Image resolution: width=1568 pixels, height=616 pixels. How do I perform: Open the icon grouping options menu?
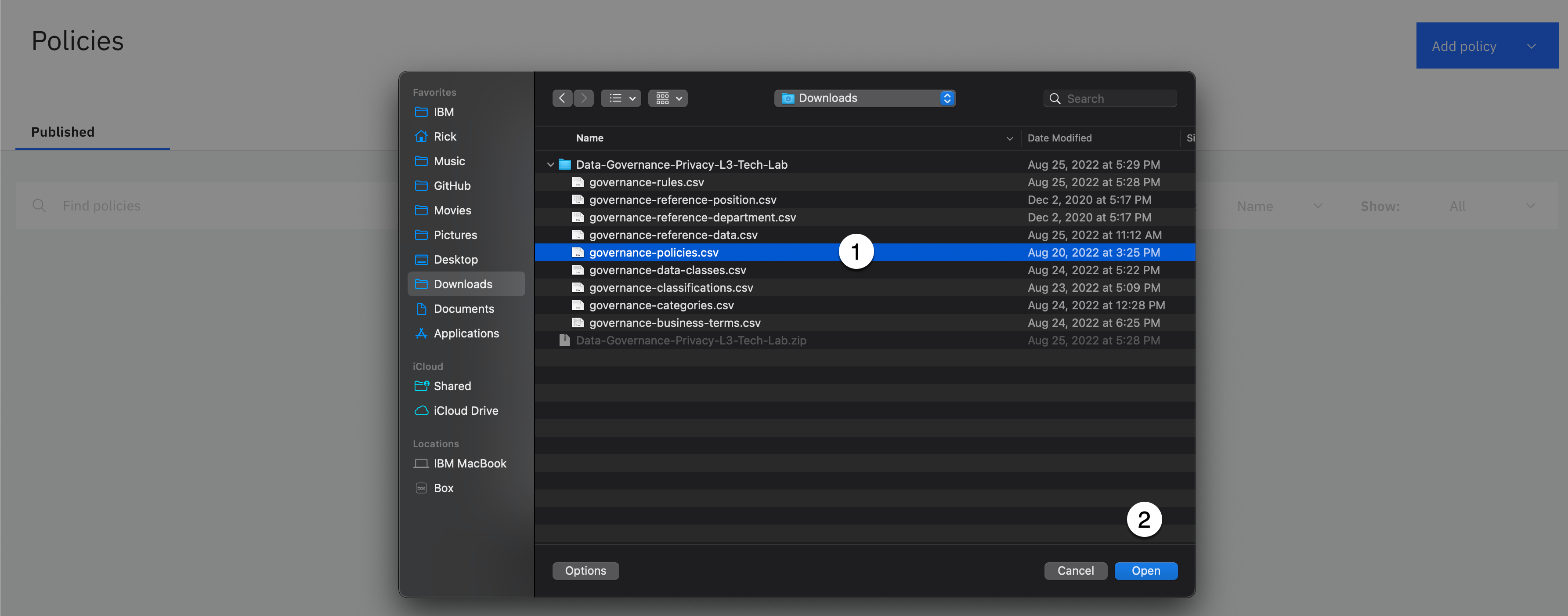[668, 98]
